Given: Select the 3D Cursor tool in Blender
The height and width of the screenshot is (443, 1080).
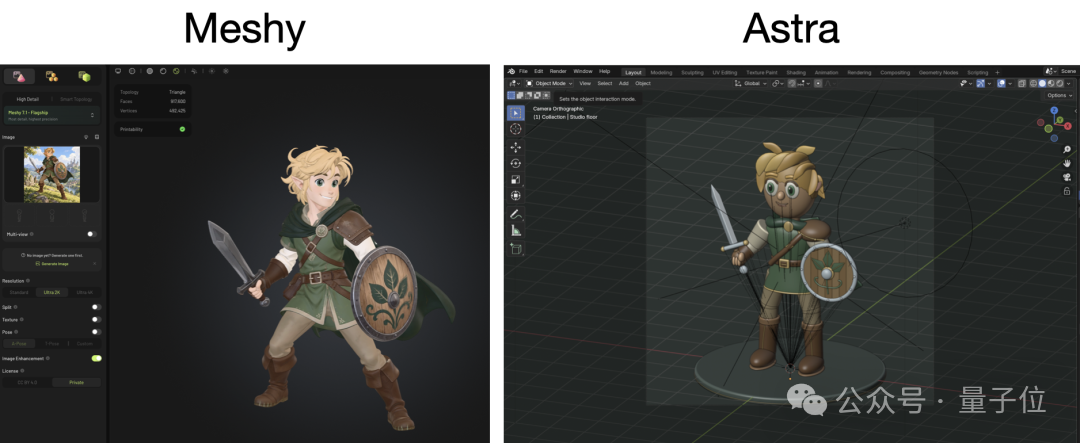Looking at the screenshot, I should click(515, 129).
